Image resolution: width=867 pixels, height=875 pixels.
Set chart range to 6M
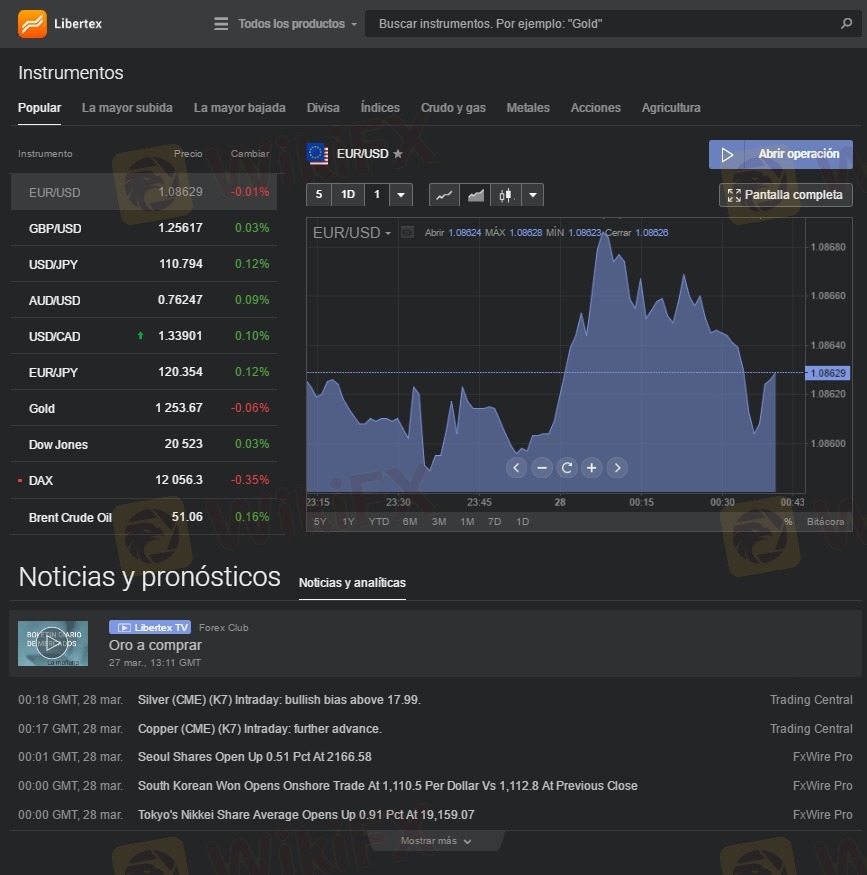(410, 522)
